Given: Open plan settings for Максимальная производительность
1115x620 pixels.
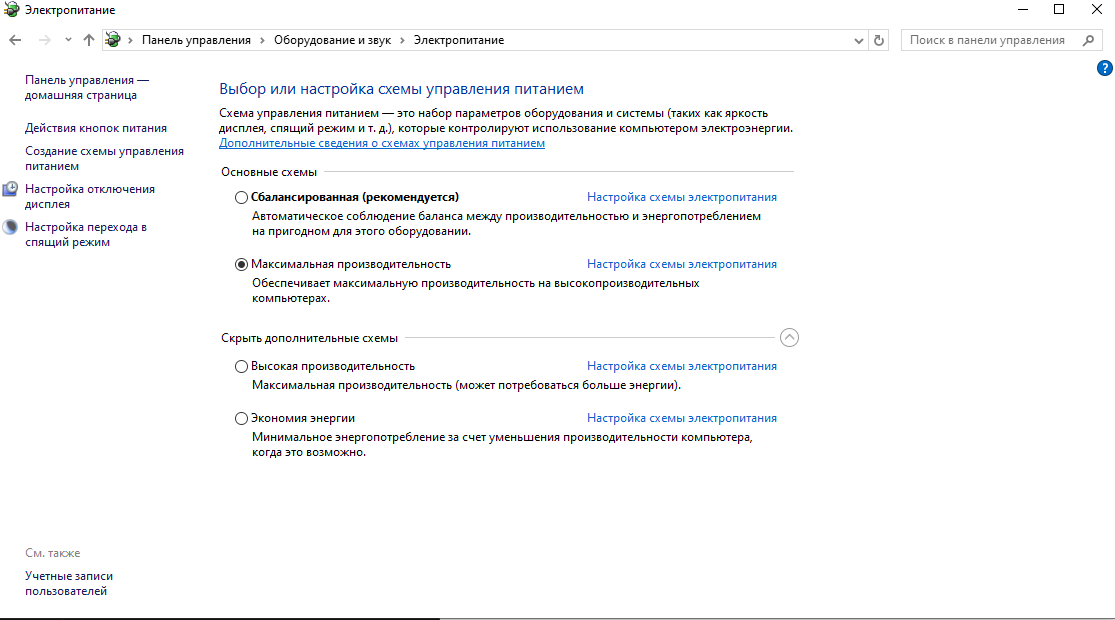Looking at the screenshot, I should pyautogui.click(x=682, y=264).
